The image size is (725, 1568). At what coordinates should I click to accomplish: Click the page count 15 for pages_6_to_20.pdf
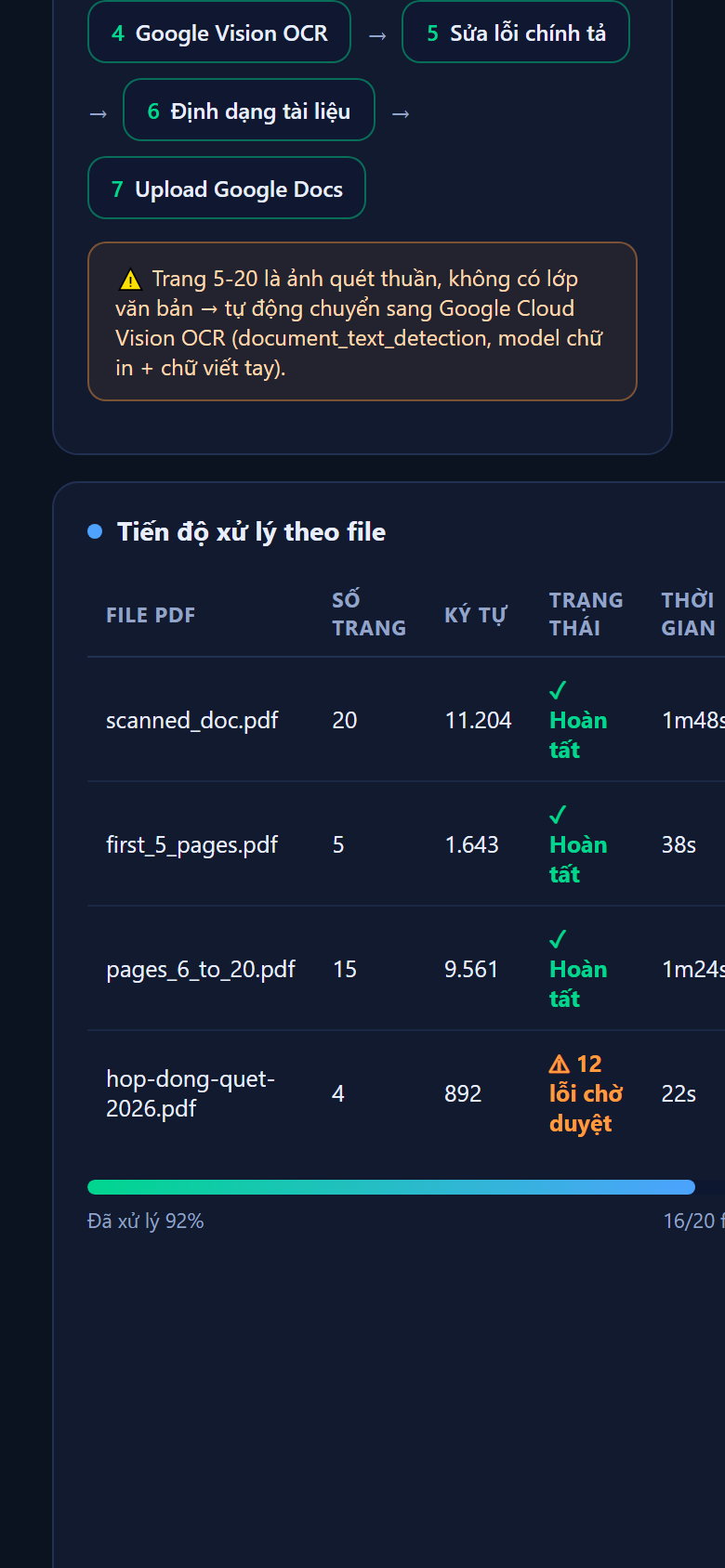[345, 969]
